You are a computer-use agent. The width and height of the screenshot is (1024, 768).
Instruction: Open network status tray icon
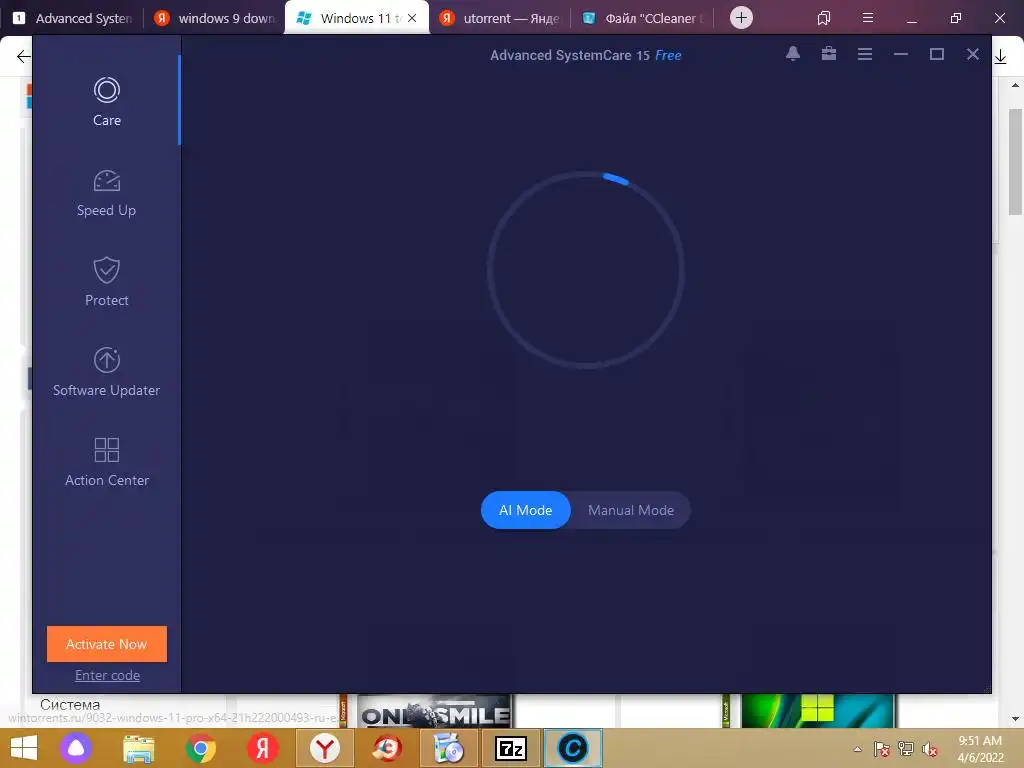(x=905, y=749)
